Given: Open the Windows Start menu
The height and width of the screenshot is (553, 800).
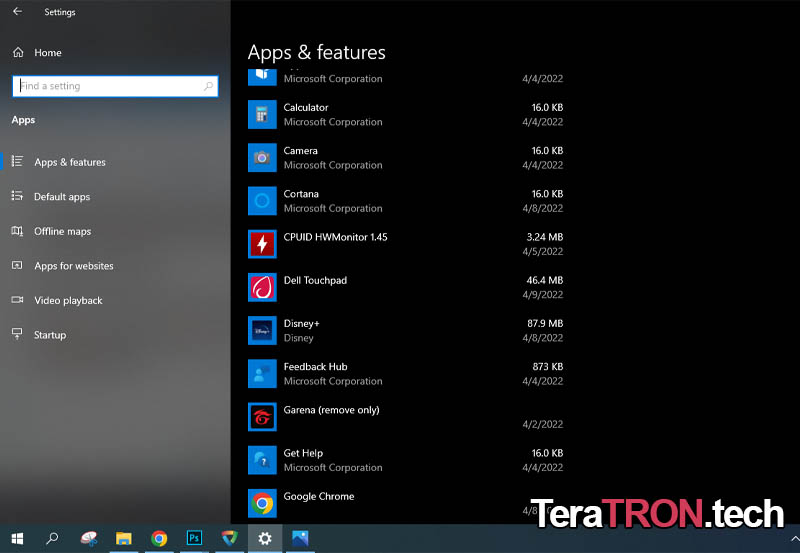Looking at the screenshot, I should coord(17,538).
